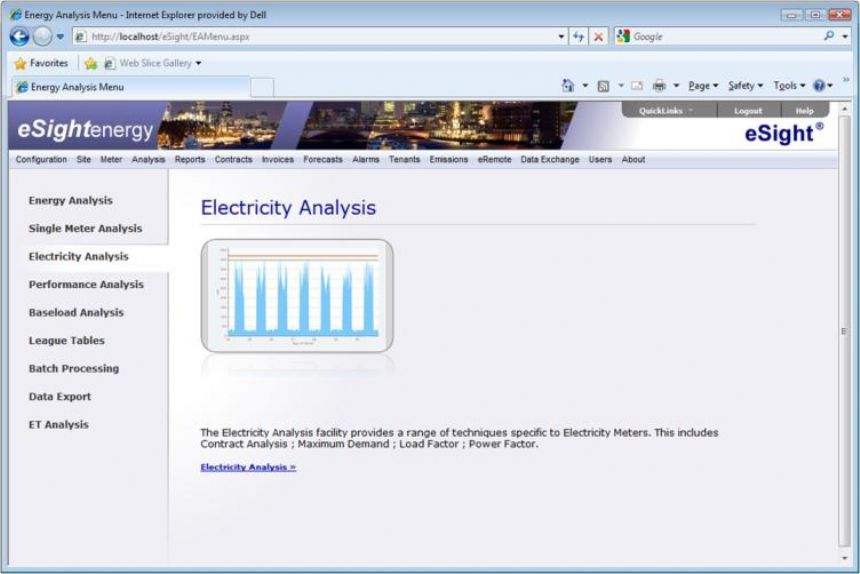
Task: Open the About menu
Action: 633,160
